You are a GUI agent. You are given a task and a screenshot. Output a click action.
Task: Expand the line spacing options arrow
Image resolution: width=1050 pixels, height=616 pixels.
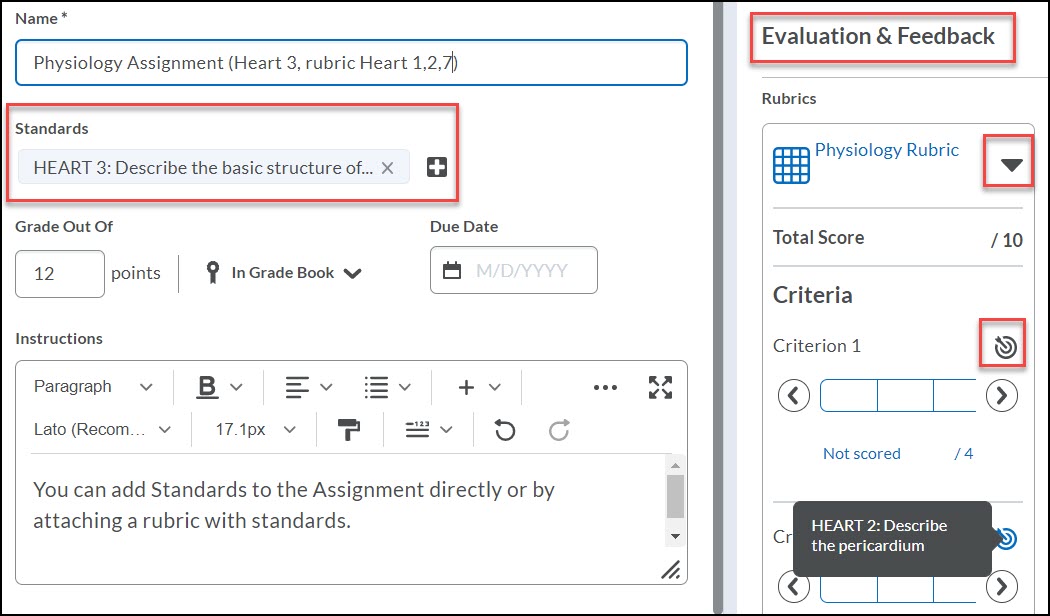pos(446,430)
